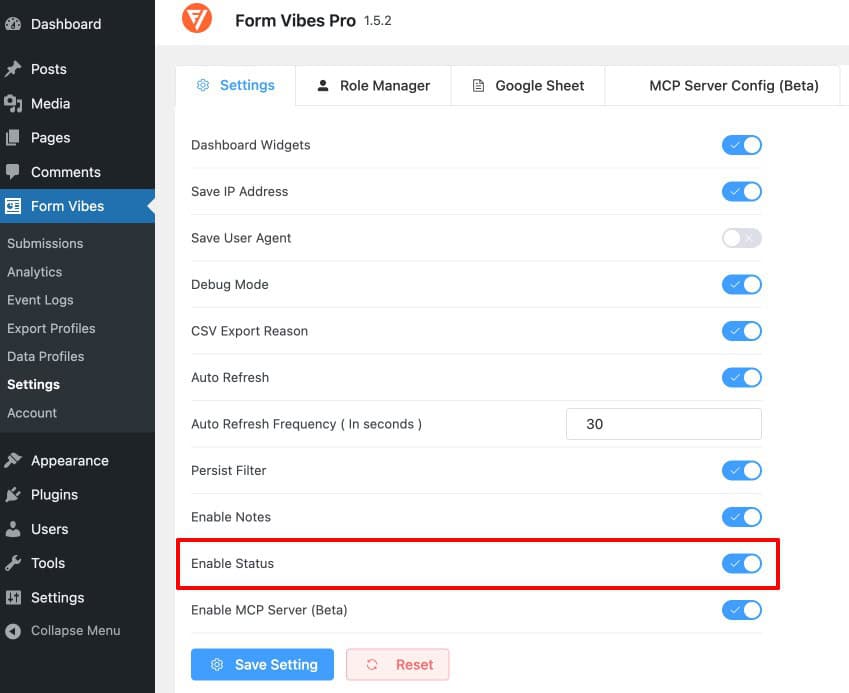The width and height of the screenshot is (849, 693).
Task: Click the Save Setting button
Action: tap(262, 664)
